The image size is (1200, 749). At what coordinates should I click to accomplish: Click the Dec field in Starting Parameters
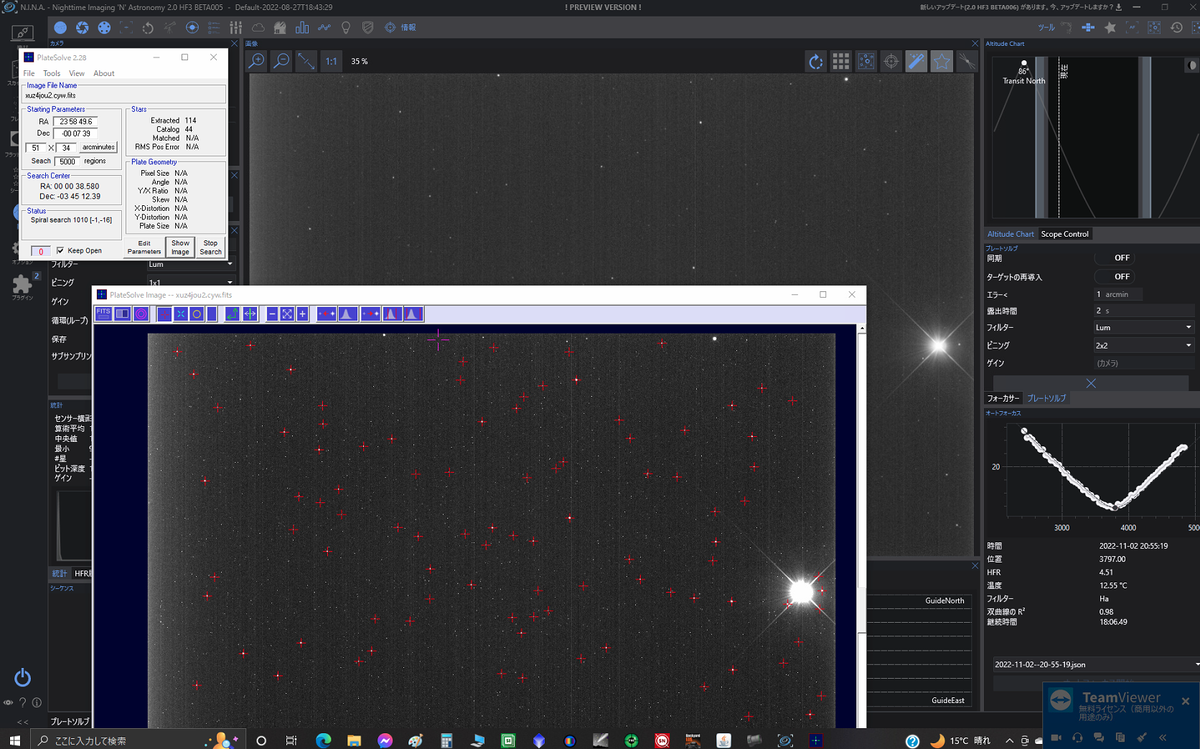click(x=75, y=133)
